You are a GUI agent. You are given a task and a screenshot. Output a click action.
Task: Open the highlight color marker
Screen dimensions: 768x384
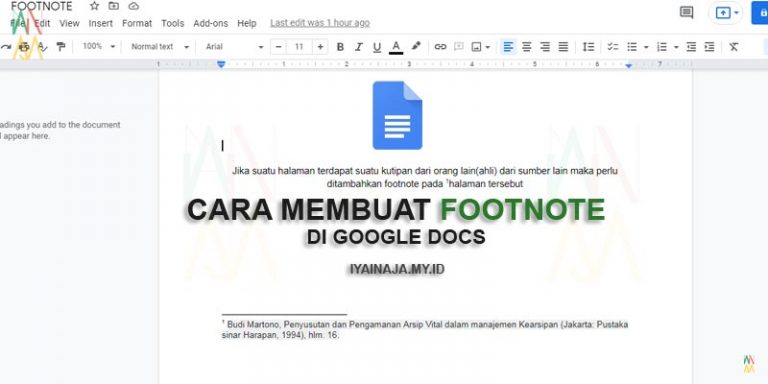click(416, 47)
